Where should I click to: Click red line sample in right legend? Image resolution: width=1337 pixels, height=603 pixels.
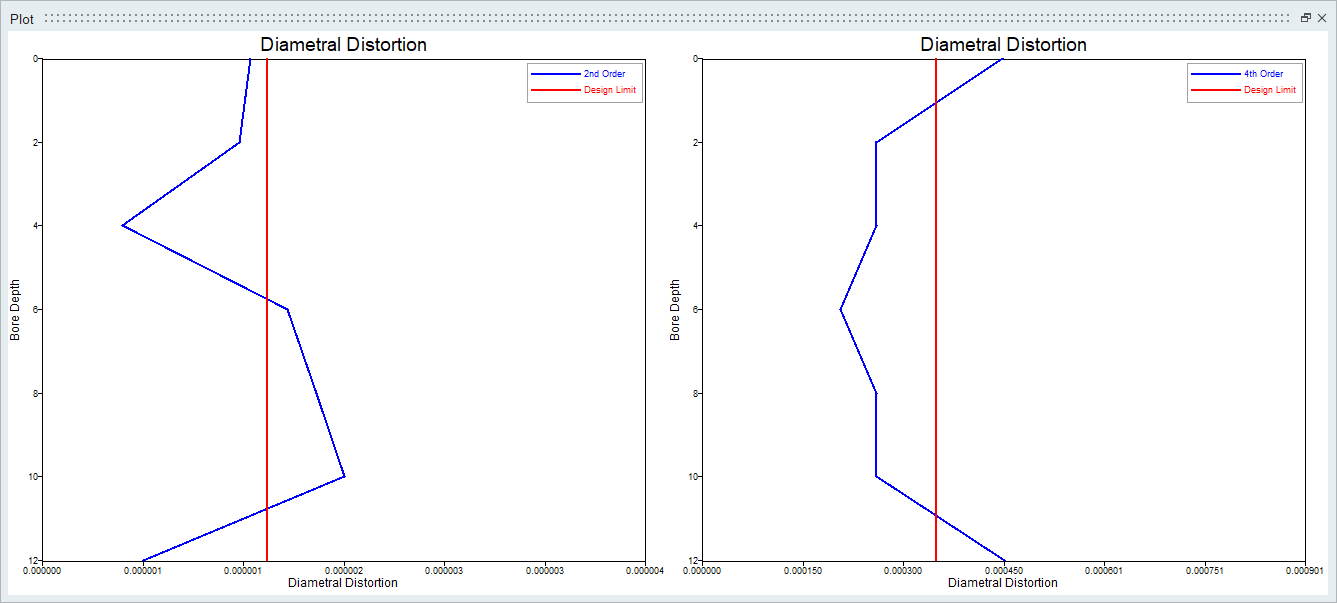[1214, 90]
